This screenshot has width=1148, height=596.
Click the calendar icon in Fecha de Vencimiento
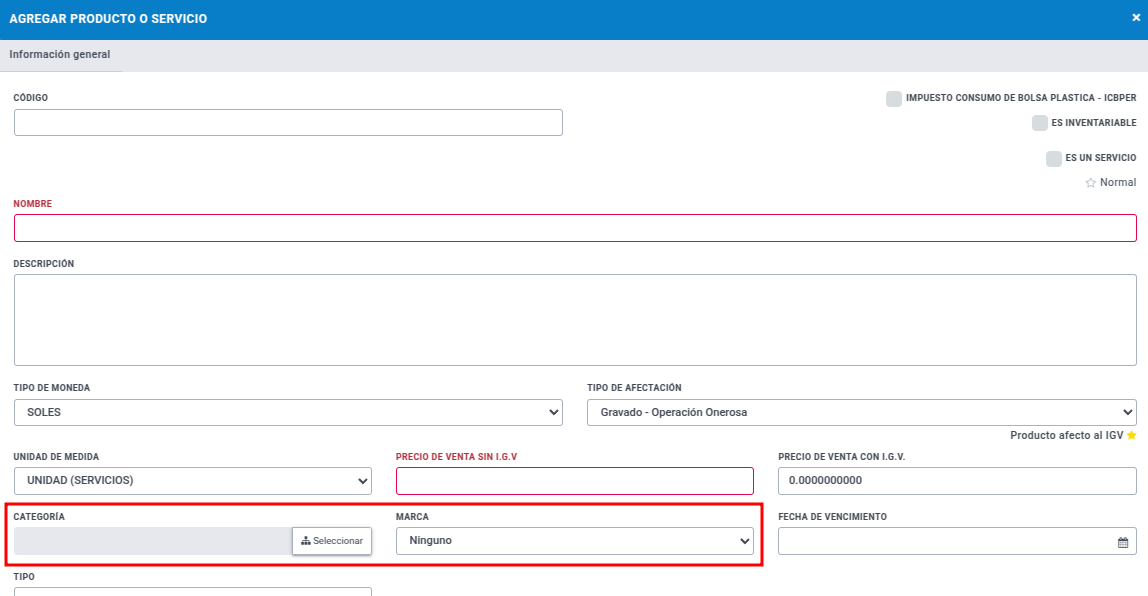[1122, 543]
